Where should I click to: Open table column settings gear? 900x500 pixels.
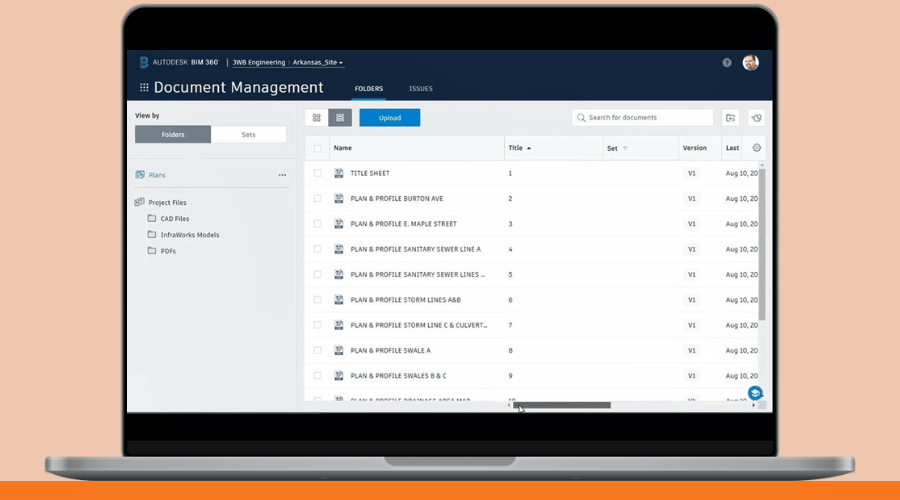click(756, 148)
